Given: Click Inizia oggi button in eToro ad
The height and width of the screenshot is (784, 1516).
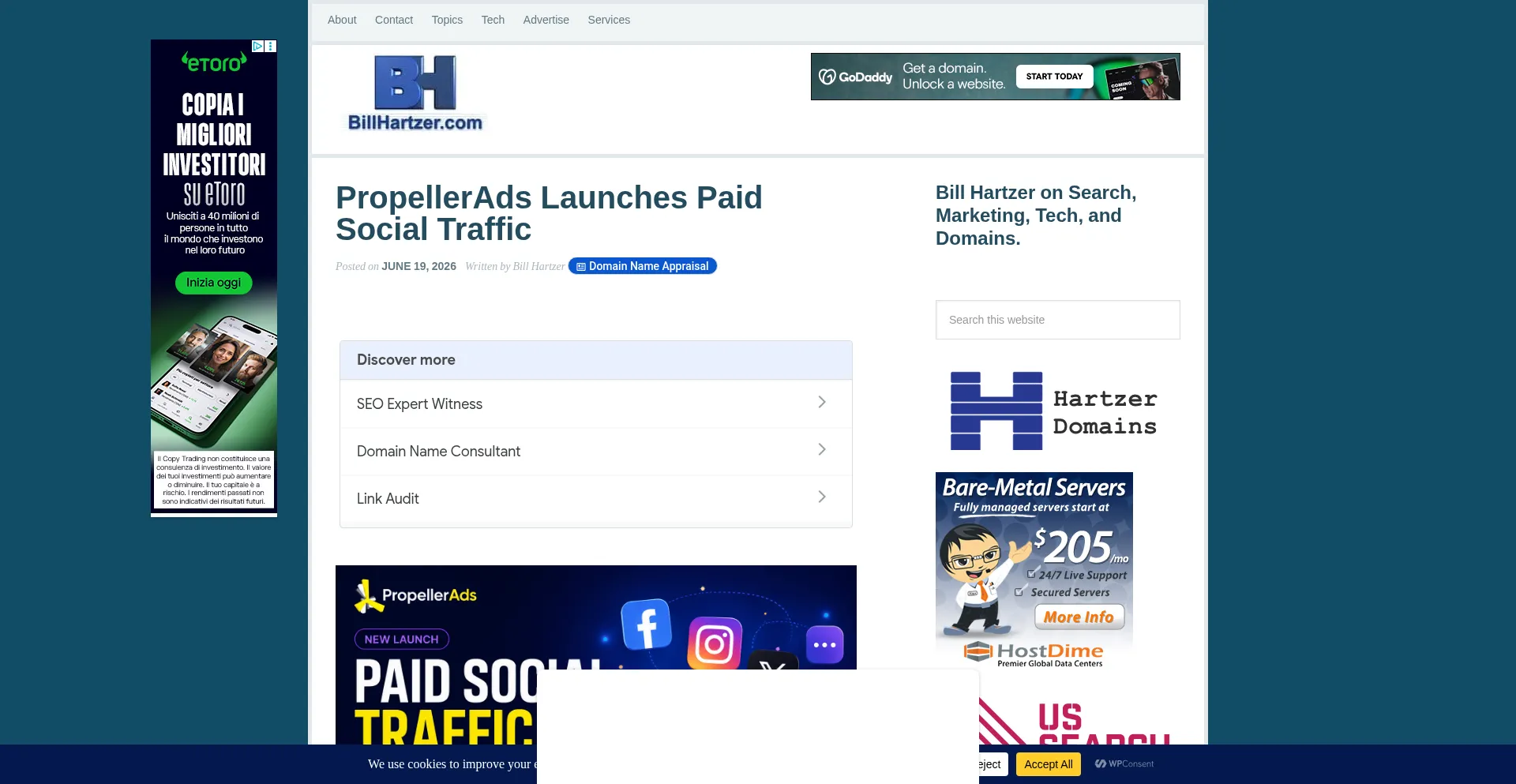Looking at the screenshot, I should tap(214, 283).
